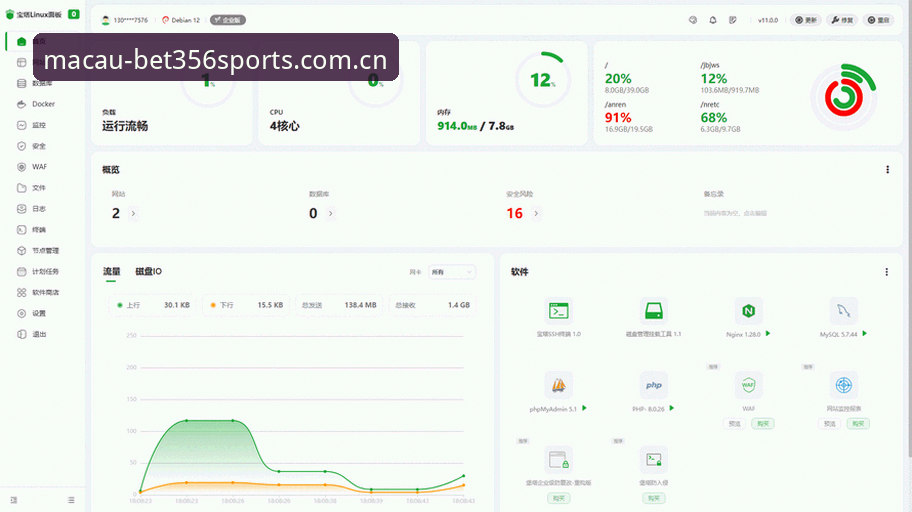Screen dimensions: 912x512
Task: Open the 概览 overview three-dot menu
Action: [887, 169]
